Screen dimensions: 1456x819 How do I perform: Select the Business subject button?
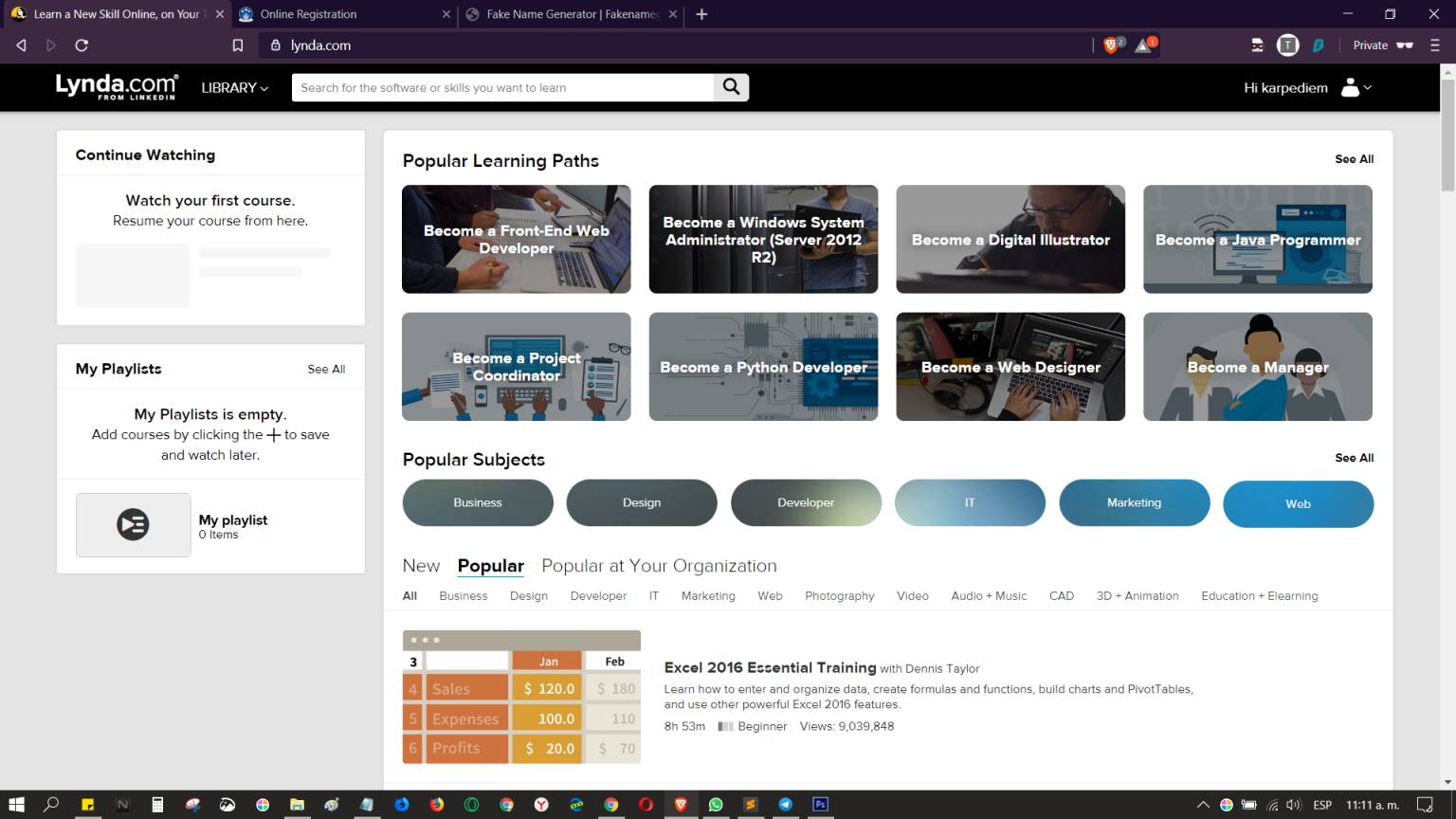point(478,502)
